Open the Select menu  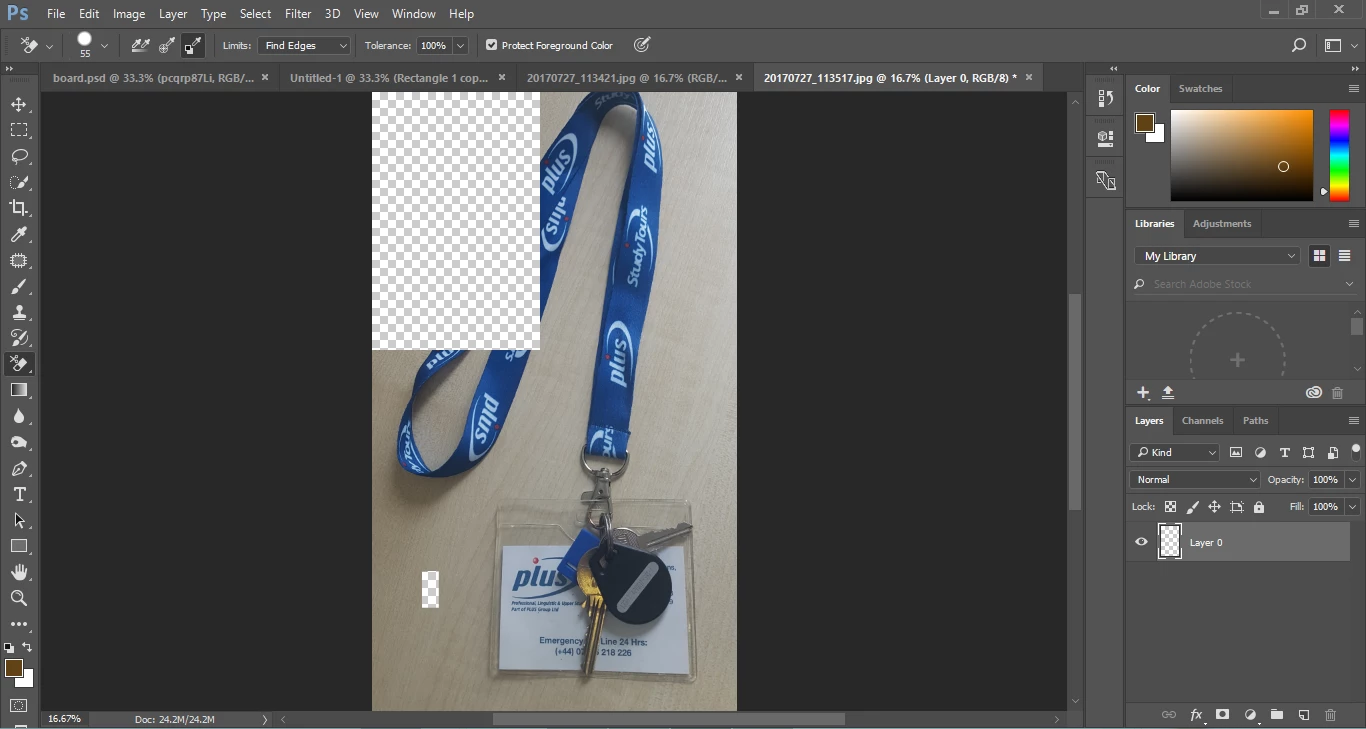(x=255, y=14)
